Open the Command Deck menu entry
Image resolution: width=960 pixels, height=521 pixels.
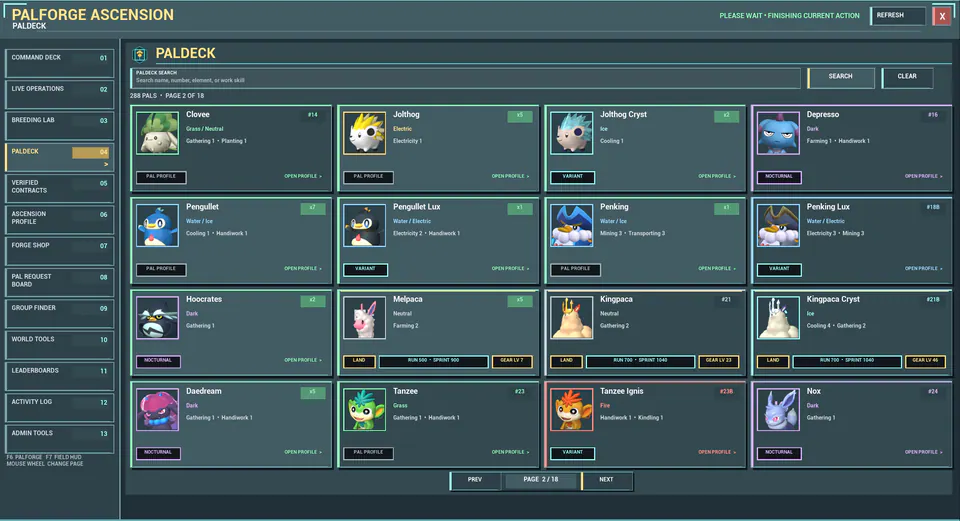59,63
